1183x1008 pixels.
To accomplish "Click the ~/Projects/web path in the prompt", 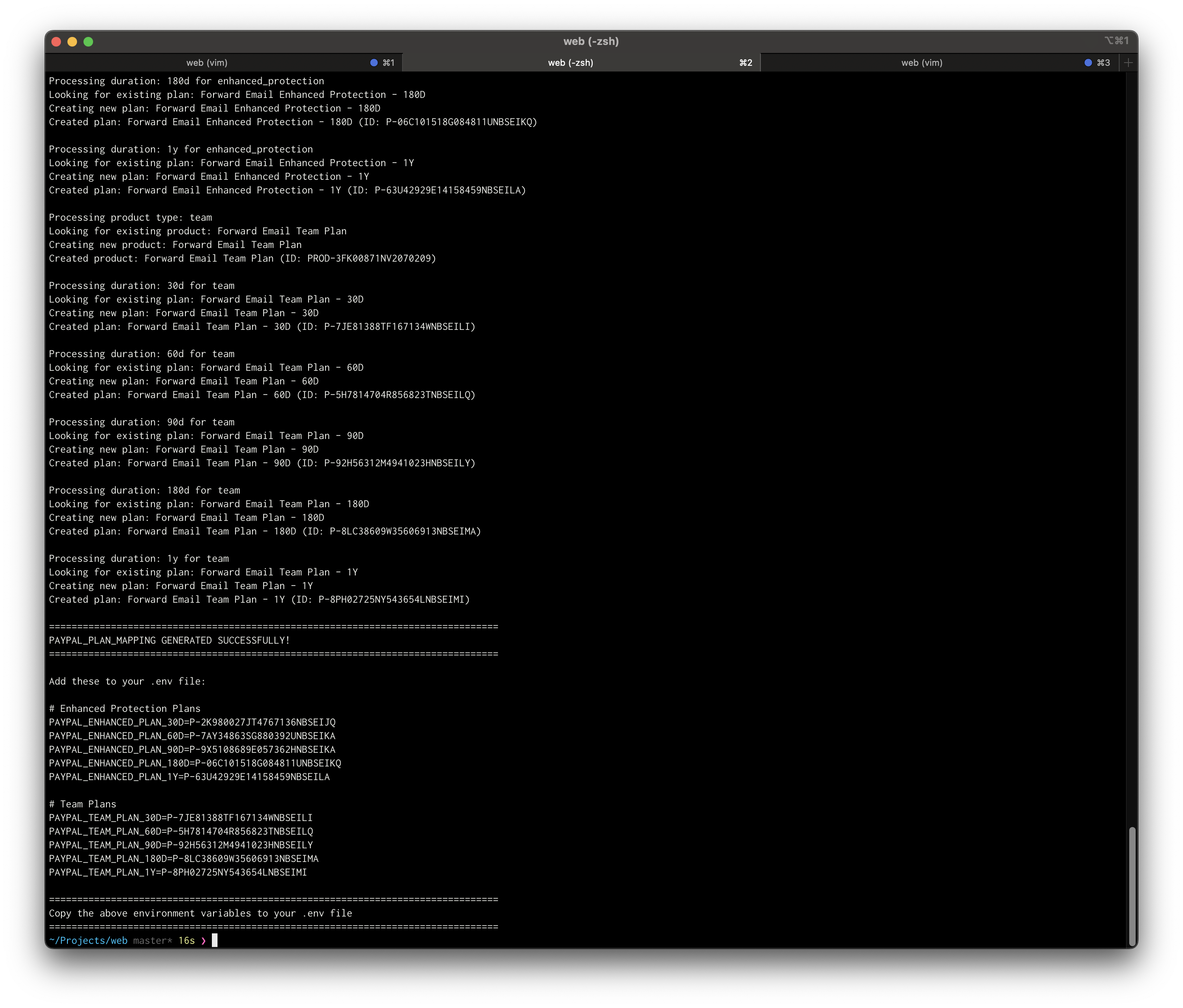I will click(88, 941).
